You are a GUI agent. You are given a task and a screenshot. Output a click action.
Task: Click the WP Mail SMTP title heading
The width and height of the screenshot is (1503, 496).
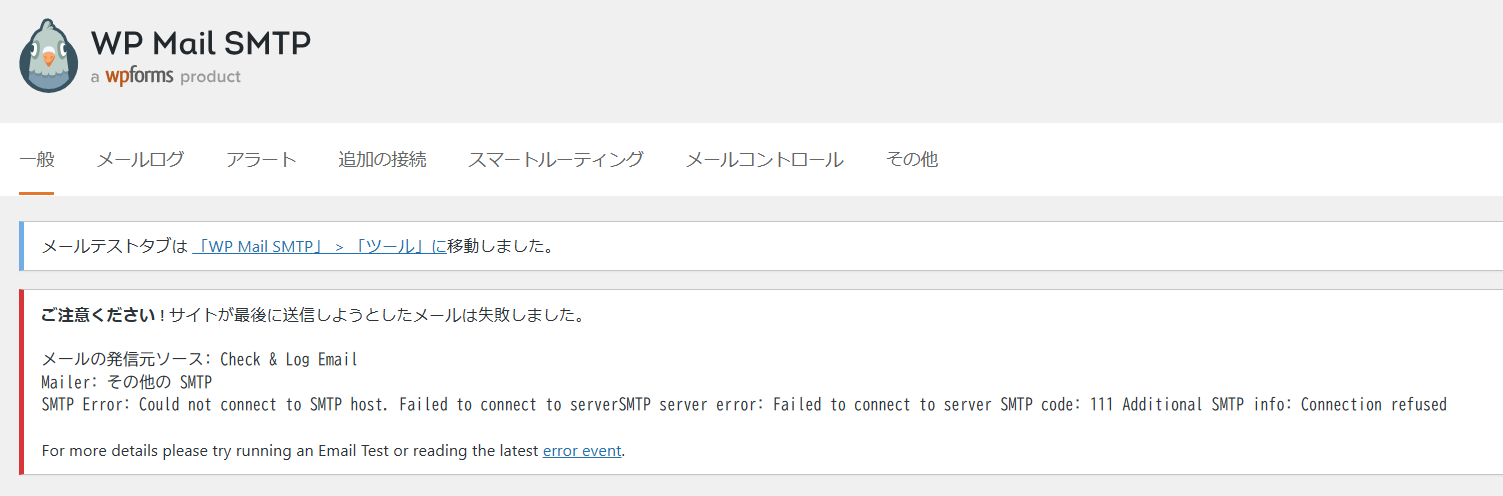pyautogui.click(x=201, y=42)
